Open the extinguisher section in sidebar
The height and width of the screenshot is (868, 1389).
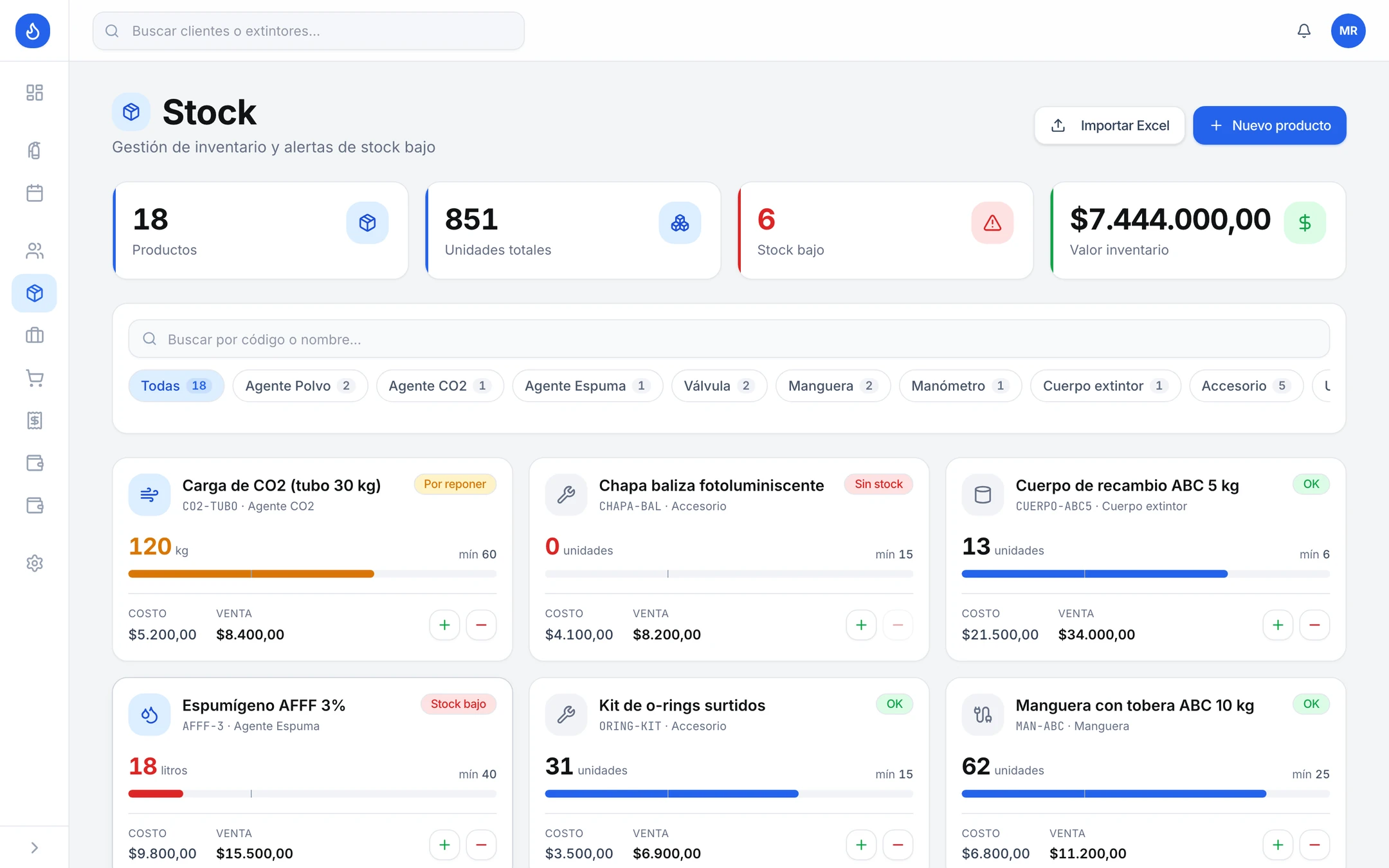(x=35, y=150)
